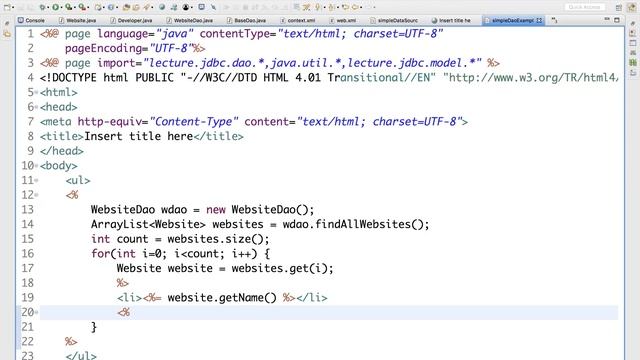Click the Open Type icon

tap(127, 7)
